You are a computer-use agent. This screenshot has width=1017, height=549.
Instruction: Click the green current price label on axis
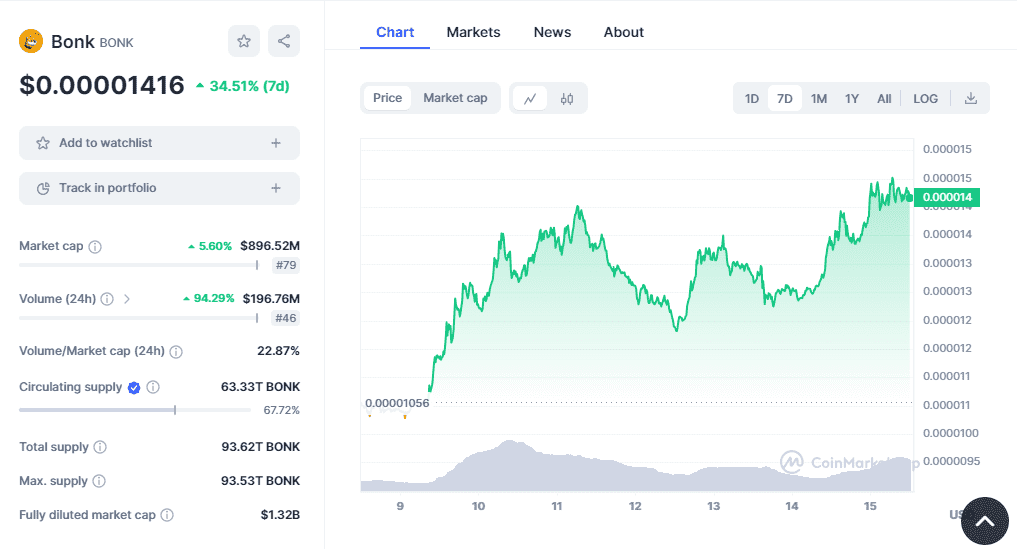tap(946, 197)
